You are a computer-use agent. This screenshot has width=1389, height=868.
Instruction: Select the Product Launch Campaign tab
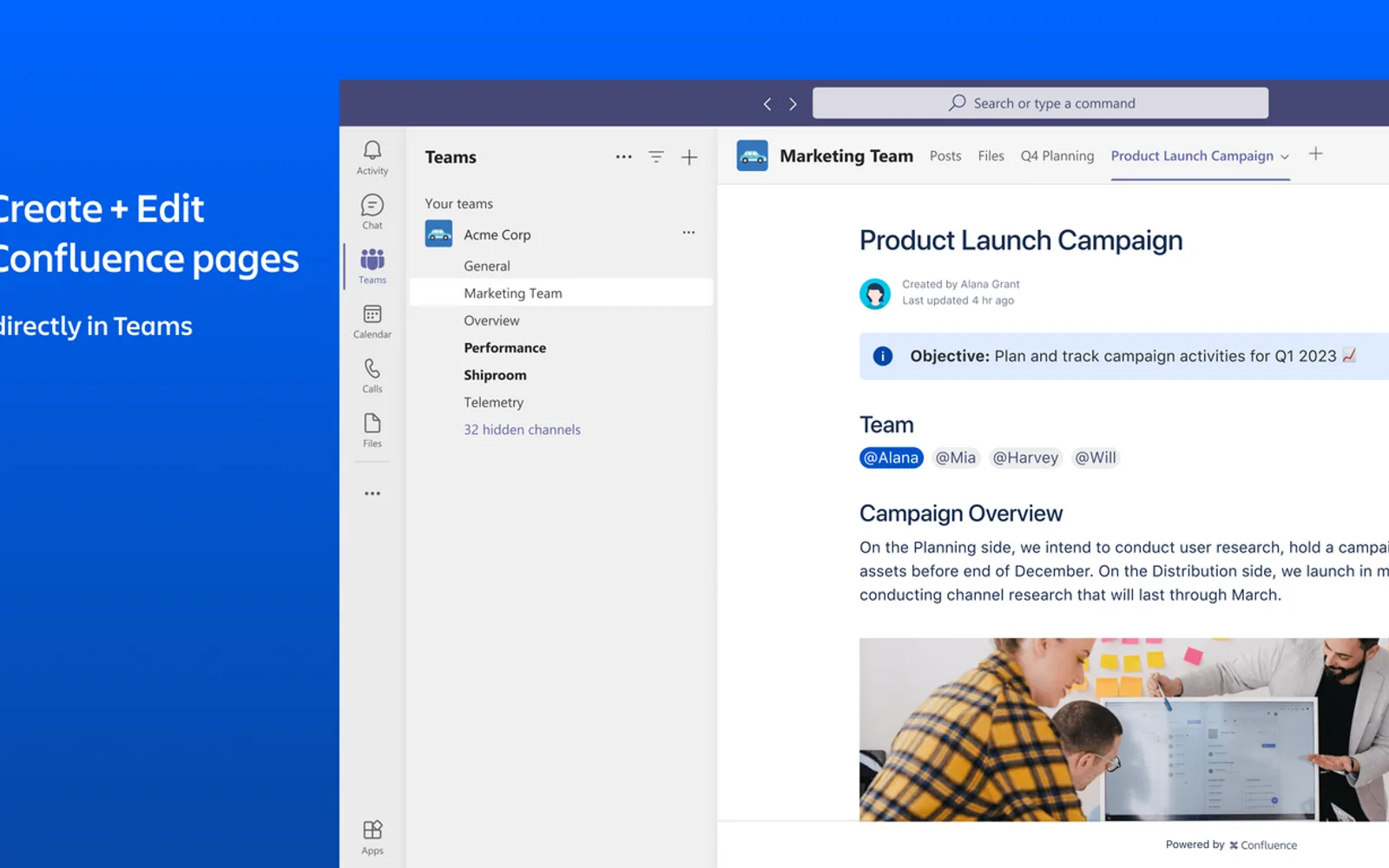point(1192,156)
